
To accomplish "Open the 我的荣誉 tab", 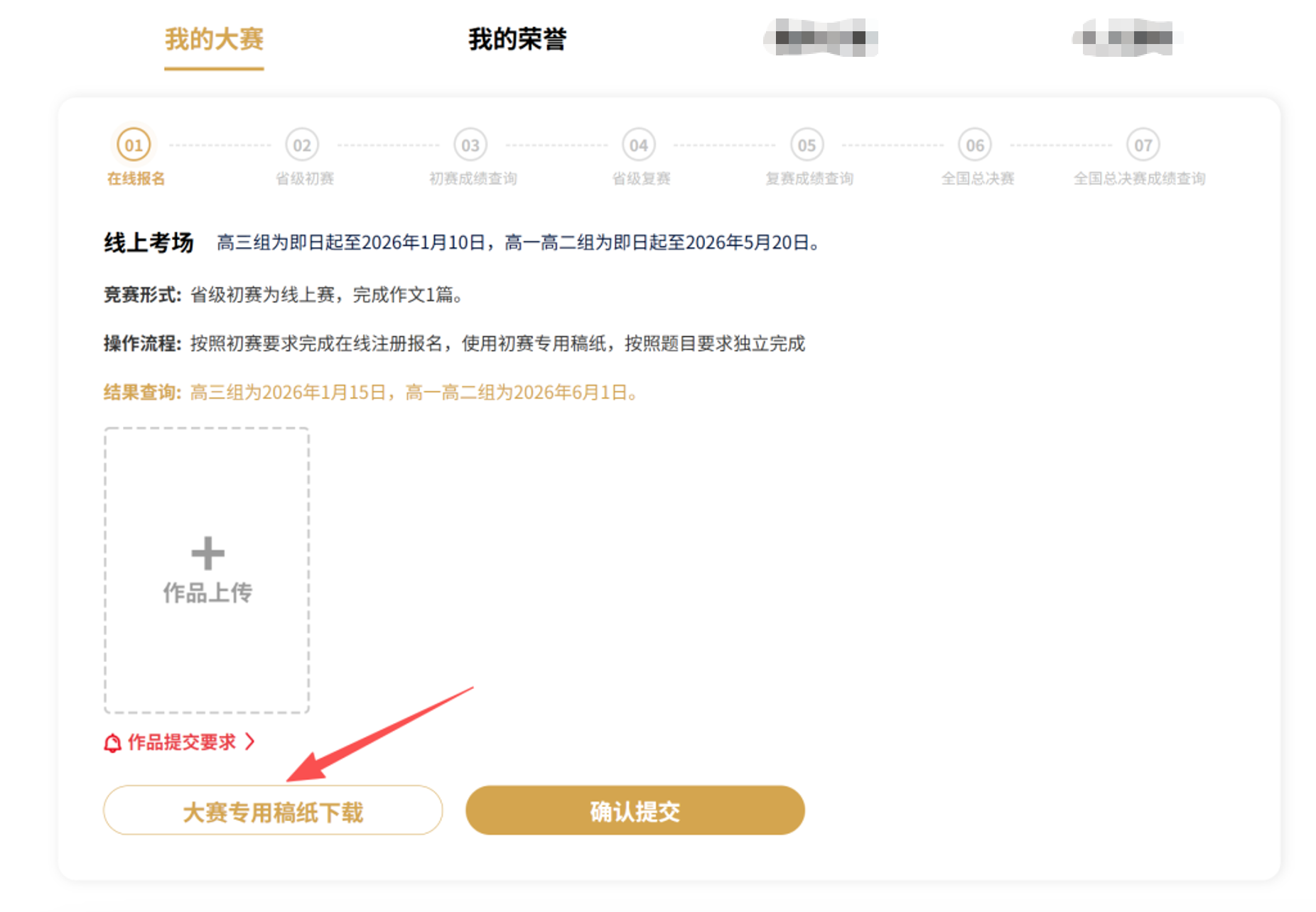I will 517,39.
